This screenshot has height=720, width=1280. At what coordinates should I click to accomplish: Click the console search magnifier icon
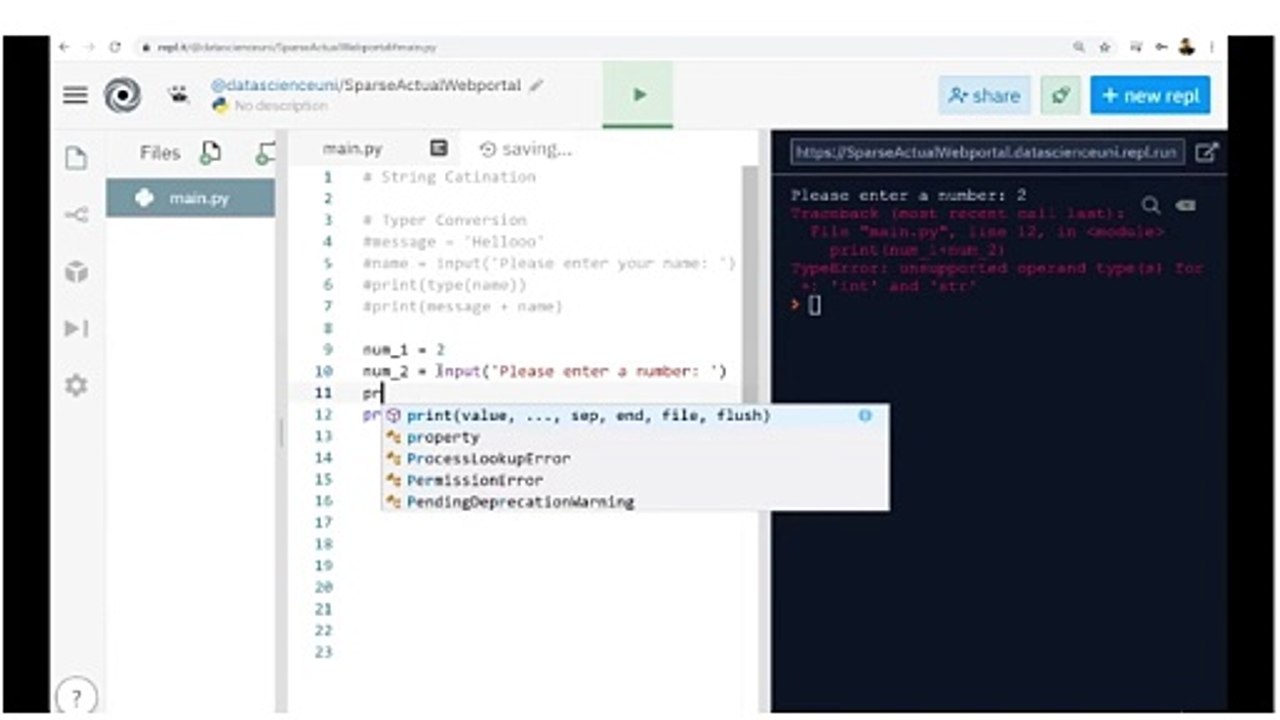pos(1151,205)
